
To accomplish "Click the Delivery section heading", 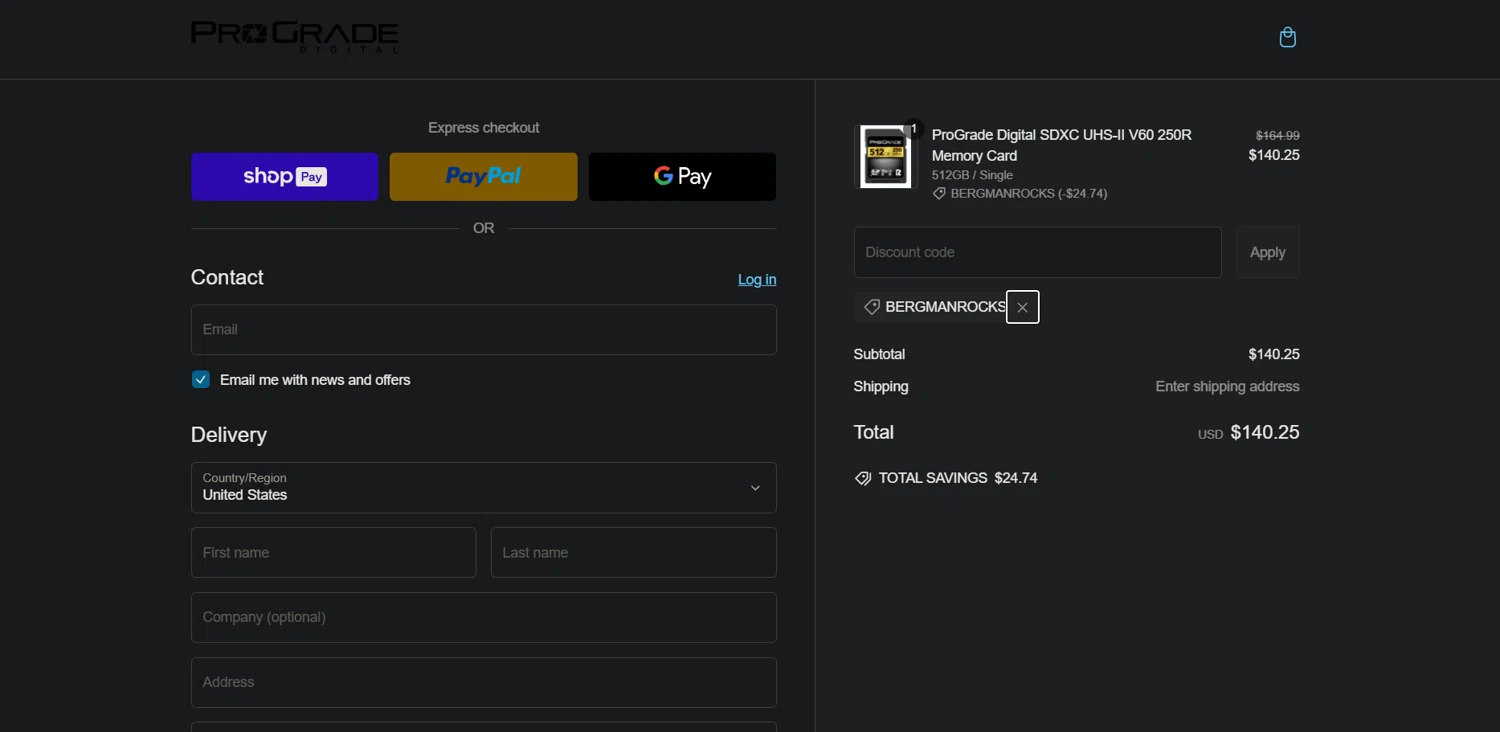I will 229,435.
